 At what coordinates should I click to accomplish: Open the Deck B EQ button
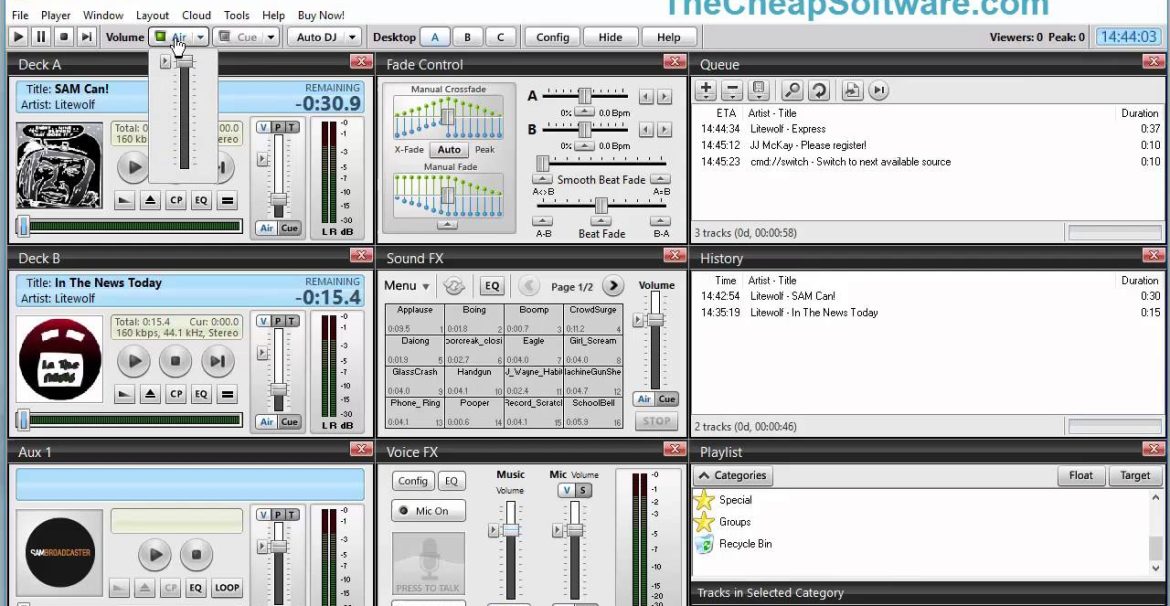click(x=201, y=394)
